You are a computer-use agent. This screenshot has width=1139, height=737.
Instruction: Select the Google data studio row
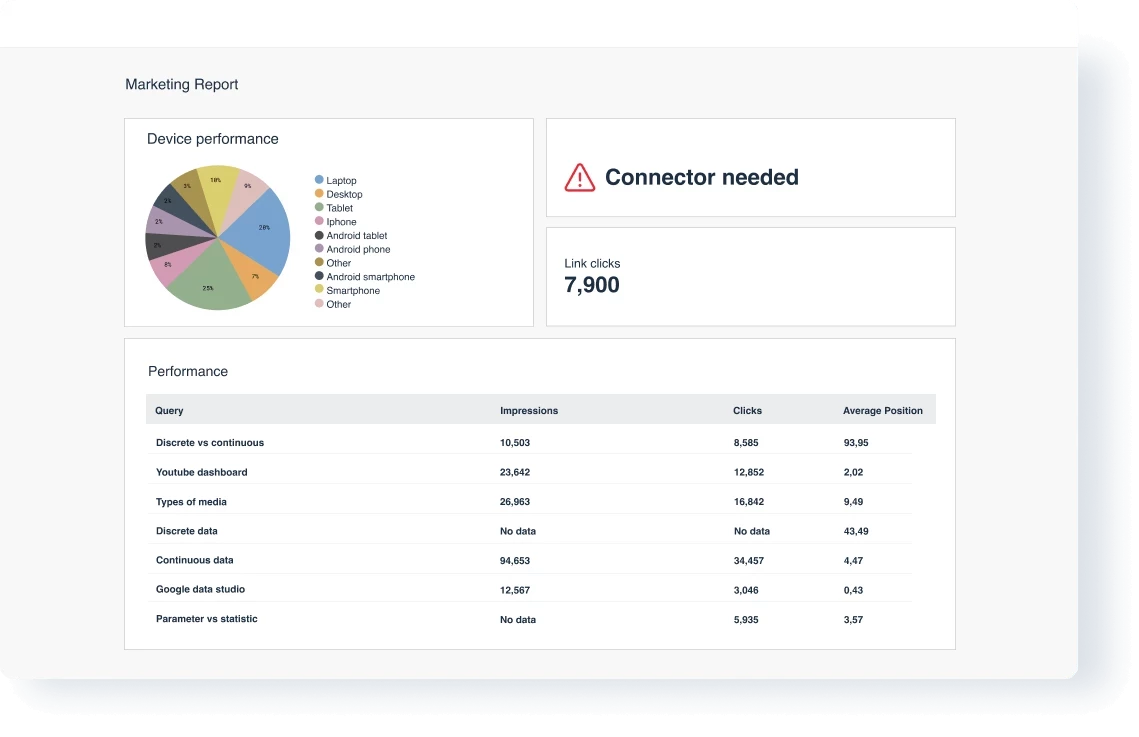pyautogui.click(x=200, y=590)
